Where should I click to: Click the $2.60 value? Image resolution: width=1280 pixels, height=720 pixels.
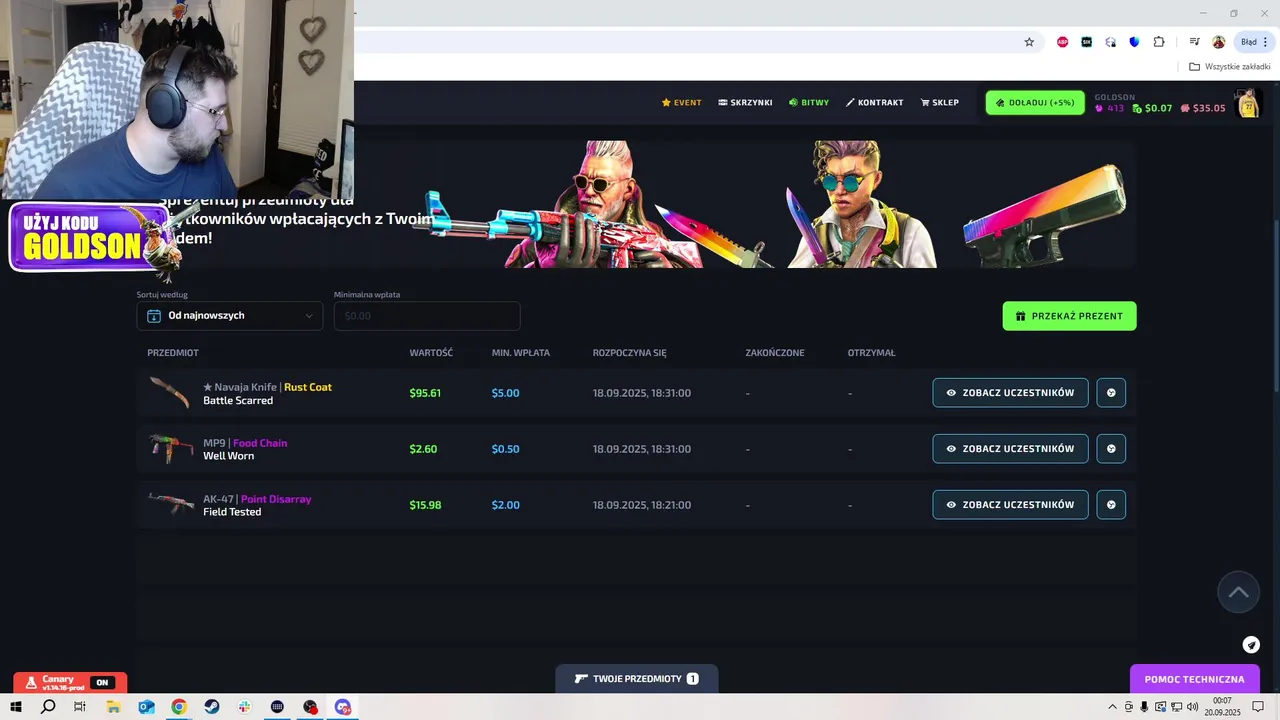coord(423,449)
